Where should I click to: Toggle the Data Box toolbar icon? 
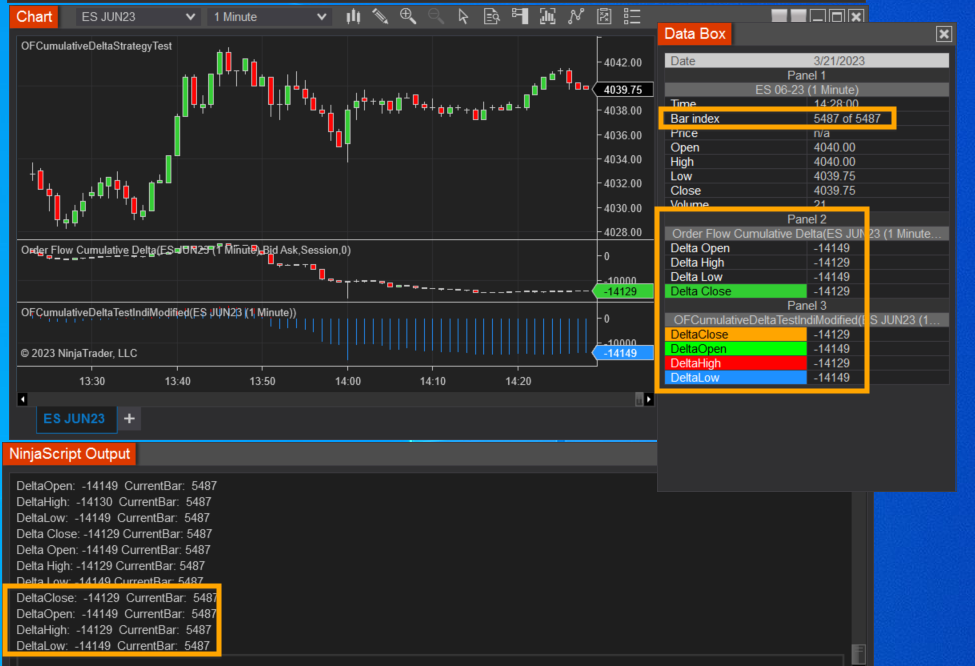pos(491,17)
